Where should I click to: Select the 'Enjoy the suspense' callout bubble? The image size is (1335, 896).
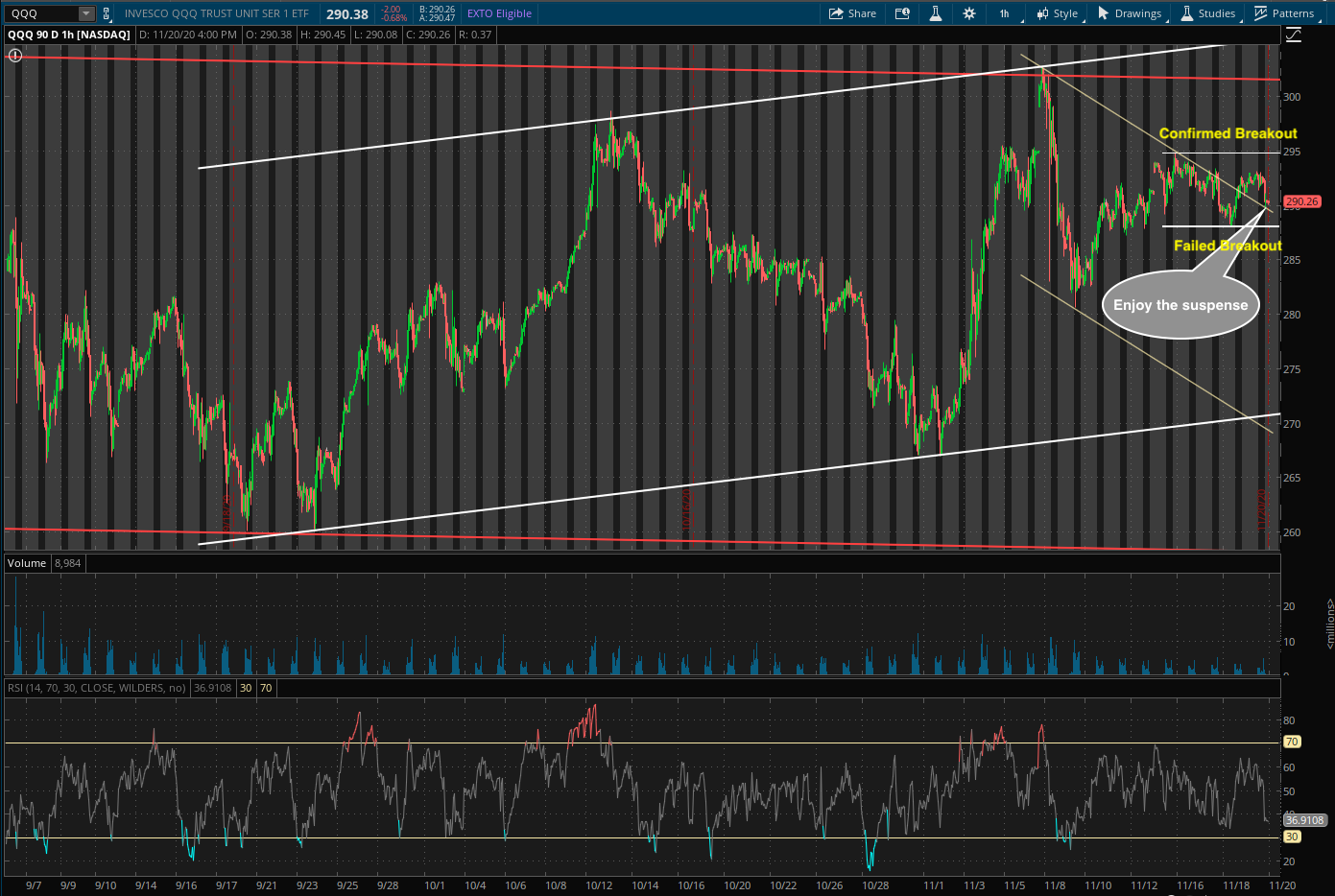(1180, 305)
